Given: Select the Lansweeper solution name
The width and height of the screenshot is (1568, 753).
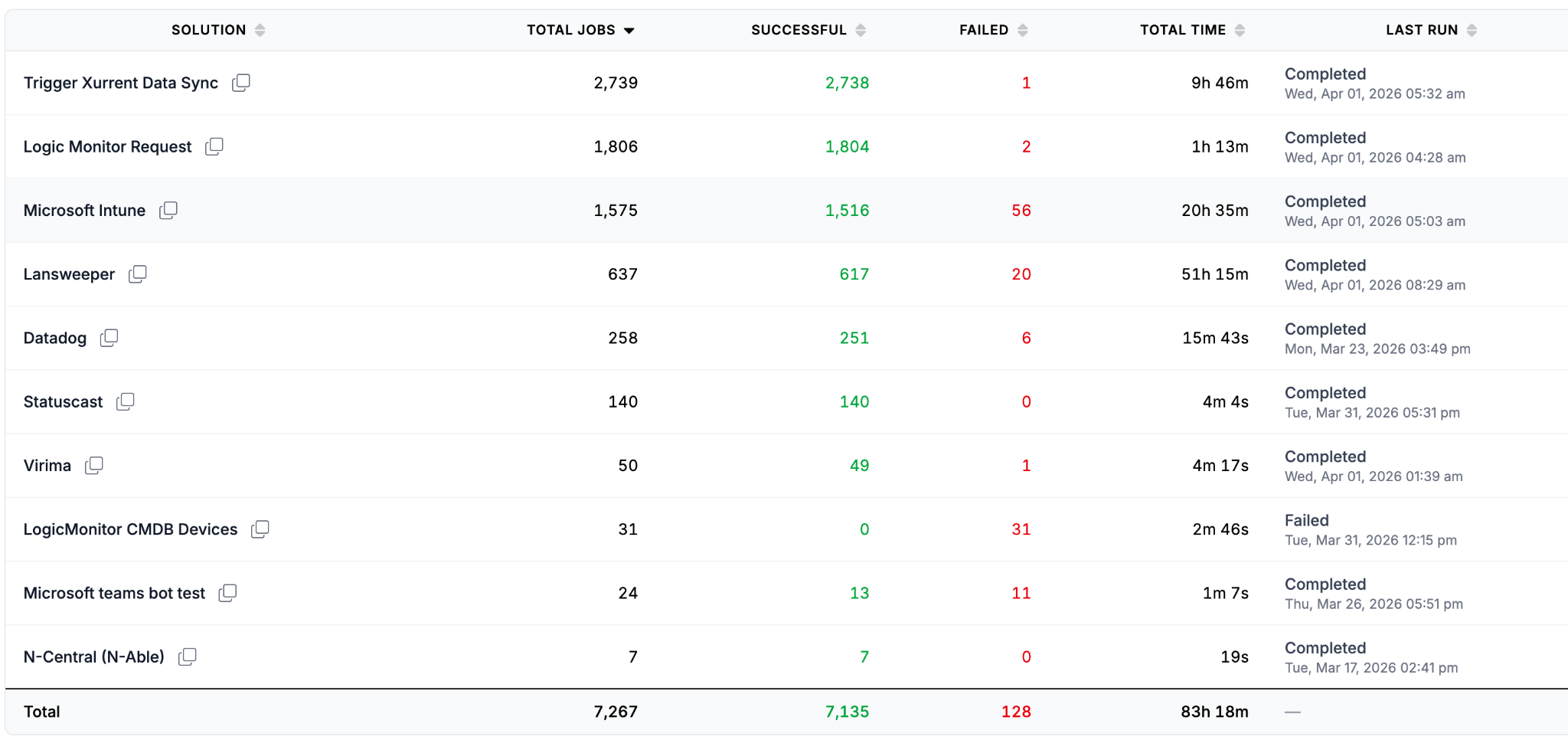Looking at the screenshot, I should (69, 274).
